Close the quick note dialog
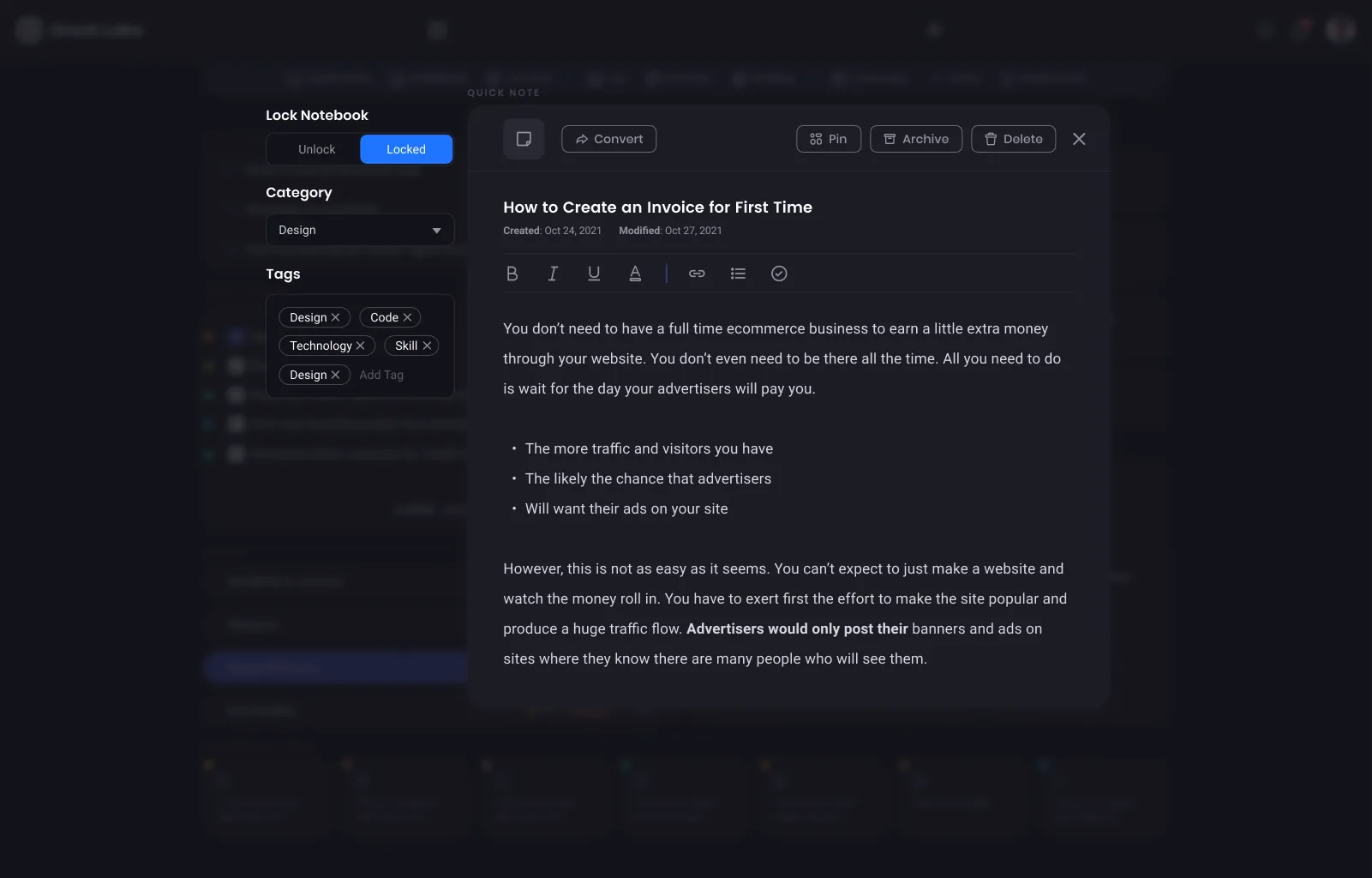The width and height of the screenshot is (1372, 878). click(x=1079, y=139)
